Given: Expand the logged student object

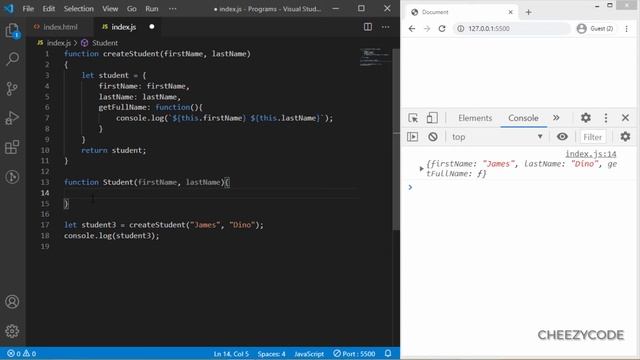Looking at the screenshot, I should (422, 169).
